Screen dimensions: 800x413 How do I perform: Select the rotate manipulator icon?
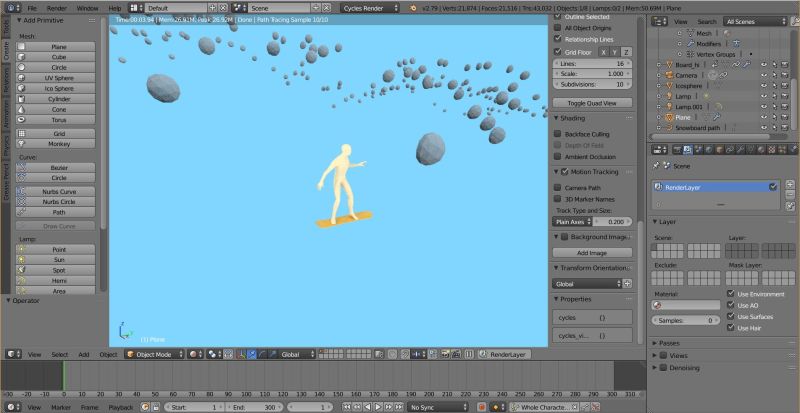point(262,354)
